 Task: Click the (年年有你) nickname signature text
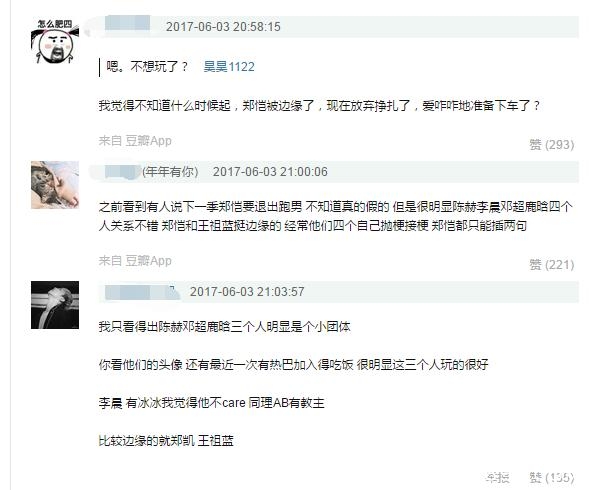pyautogui.click(x=170, y=172)
